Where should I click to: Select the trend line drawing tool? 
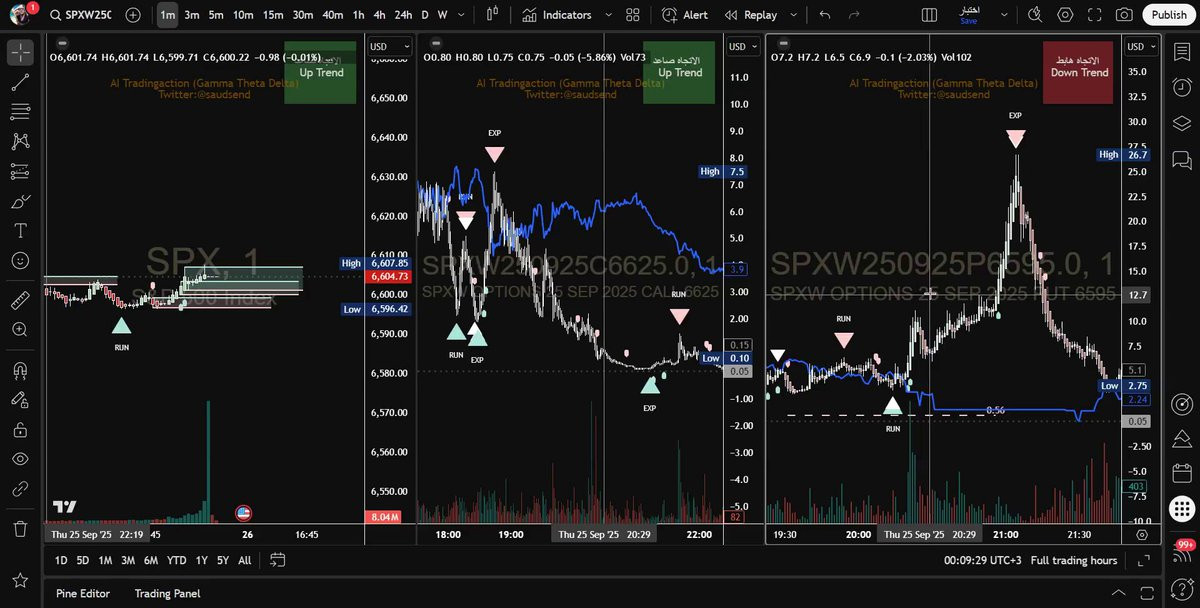20,83
